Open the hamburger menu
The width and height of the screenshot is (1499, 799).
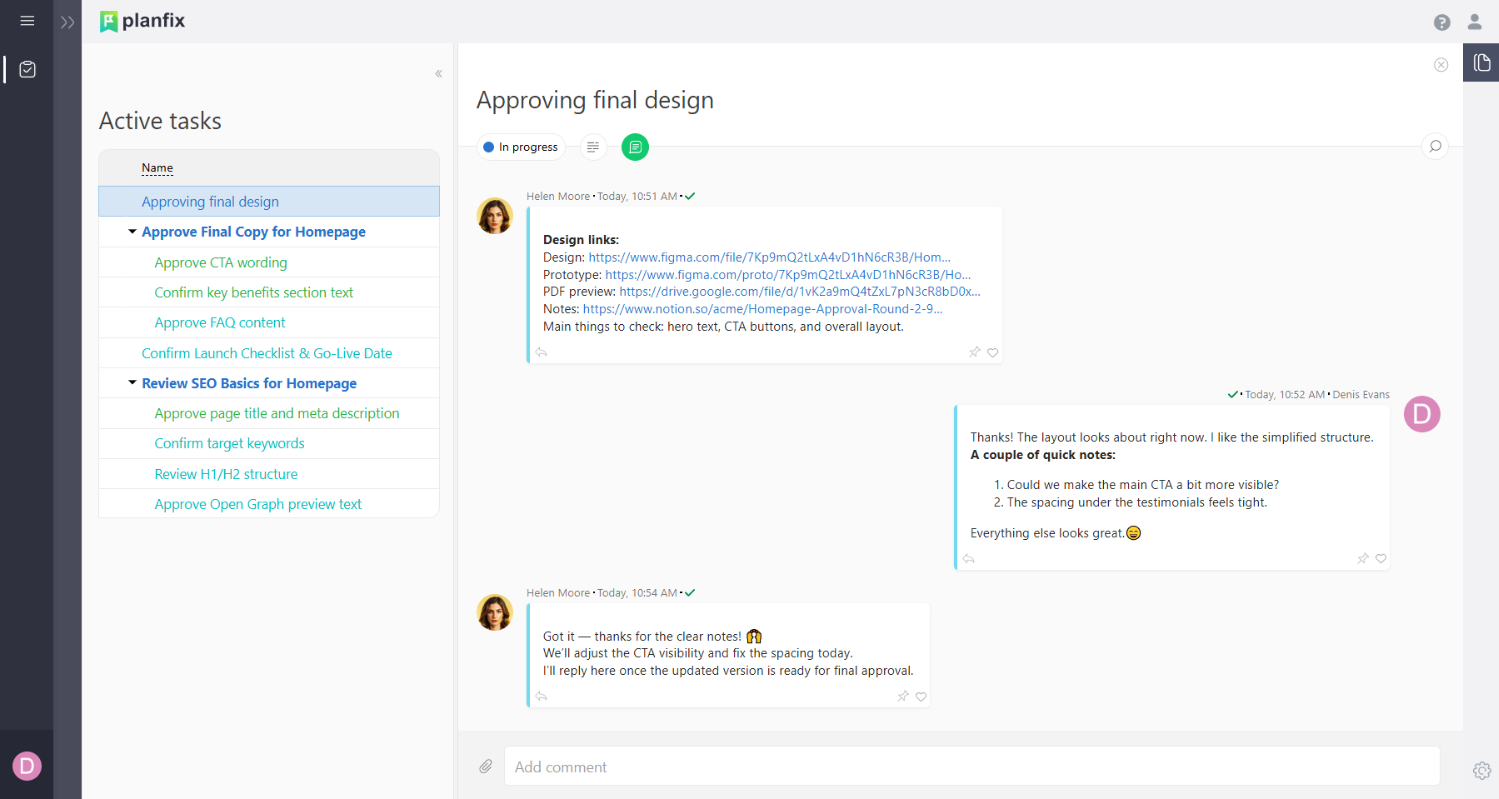click(27, 21)
